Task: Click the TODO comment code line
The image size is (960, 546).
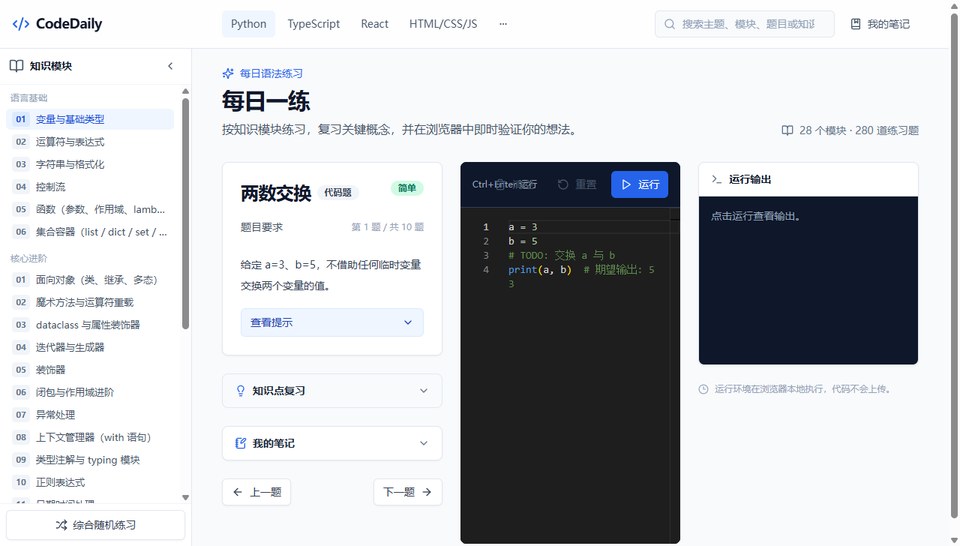Action: [561, 255]
